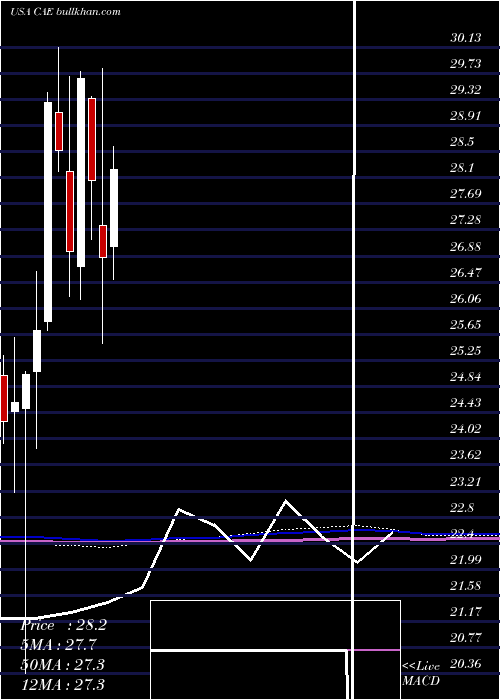The image size is (500, 700).
Task: Click the 23.62 price axis label
Action: pos(466,455)
